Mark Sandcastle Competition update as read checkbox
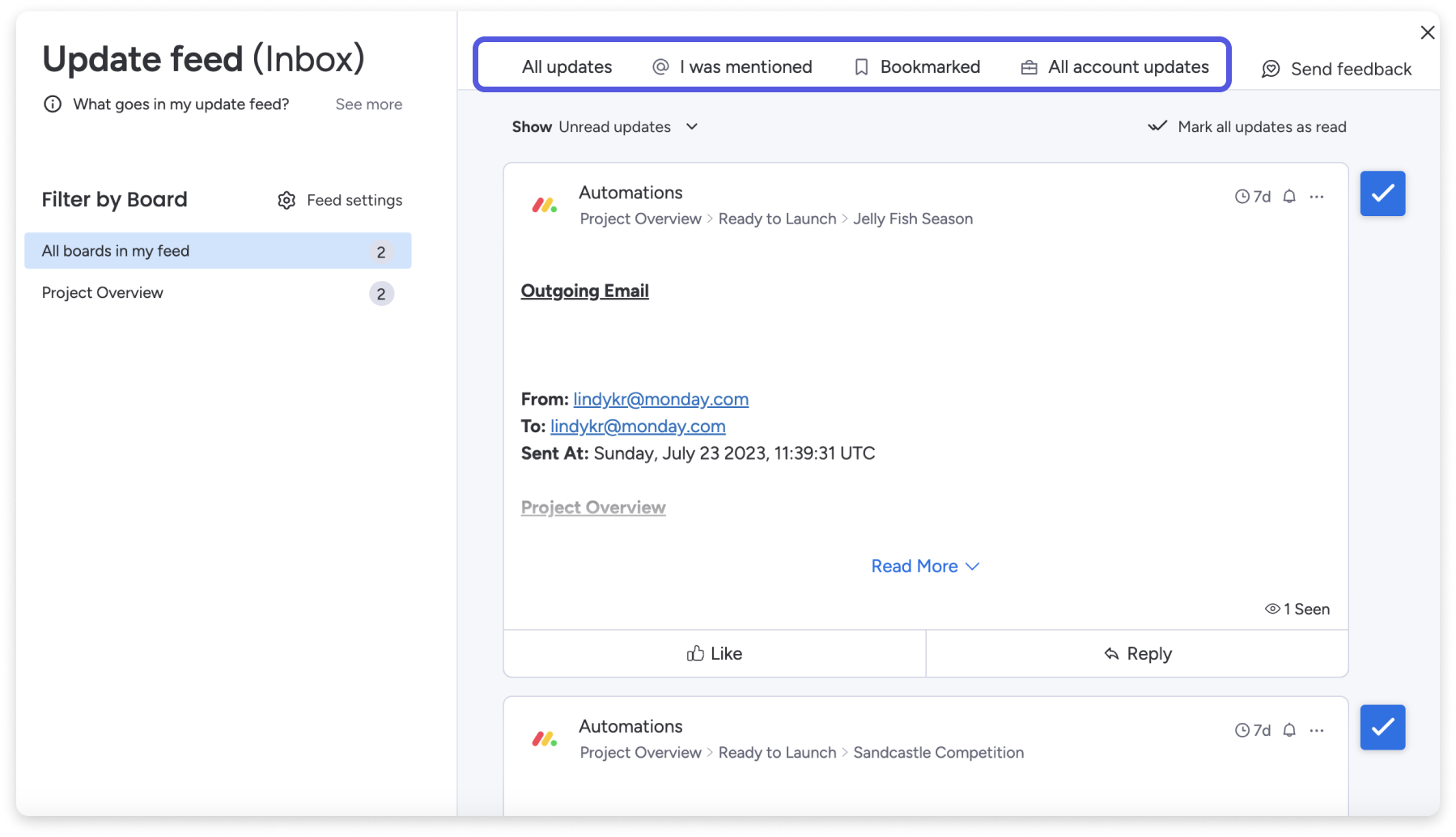Screen dimensions: 1456x837 pyautogui.click(x=1382, y=727)
